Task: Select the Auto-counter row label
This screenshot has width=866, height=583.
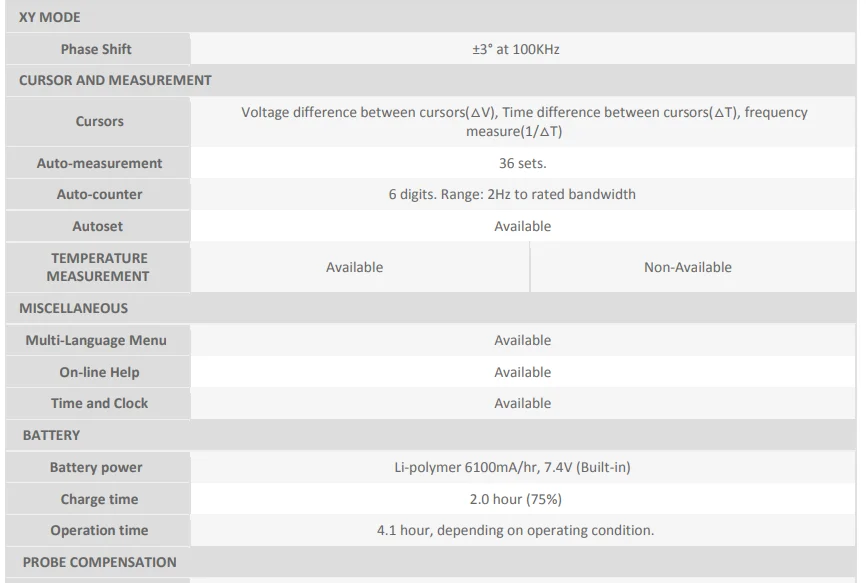Action: click(x=99, y=194)
